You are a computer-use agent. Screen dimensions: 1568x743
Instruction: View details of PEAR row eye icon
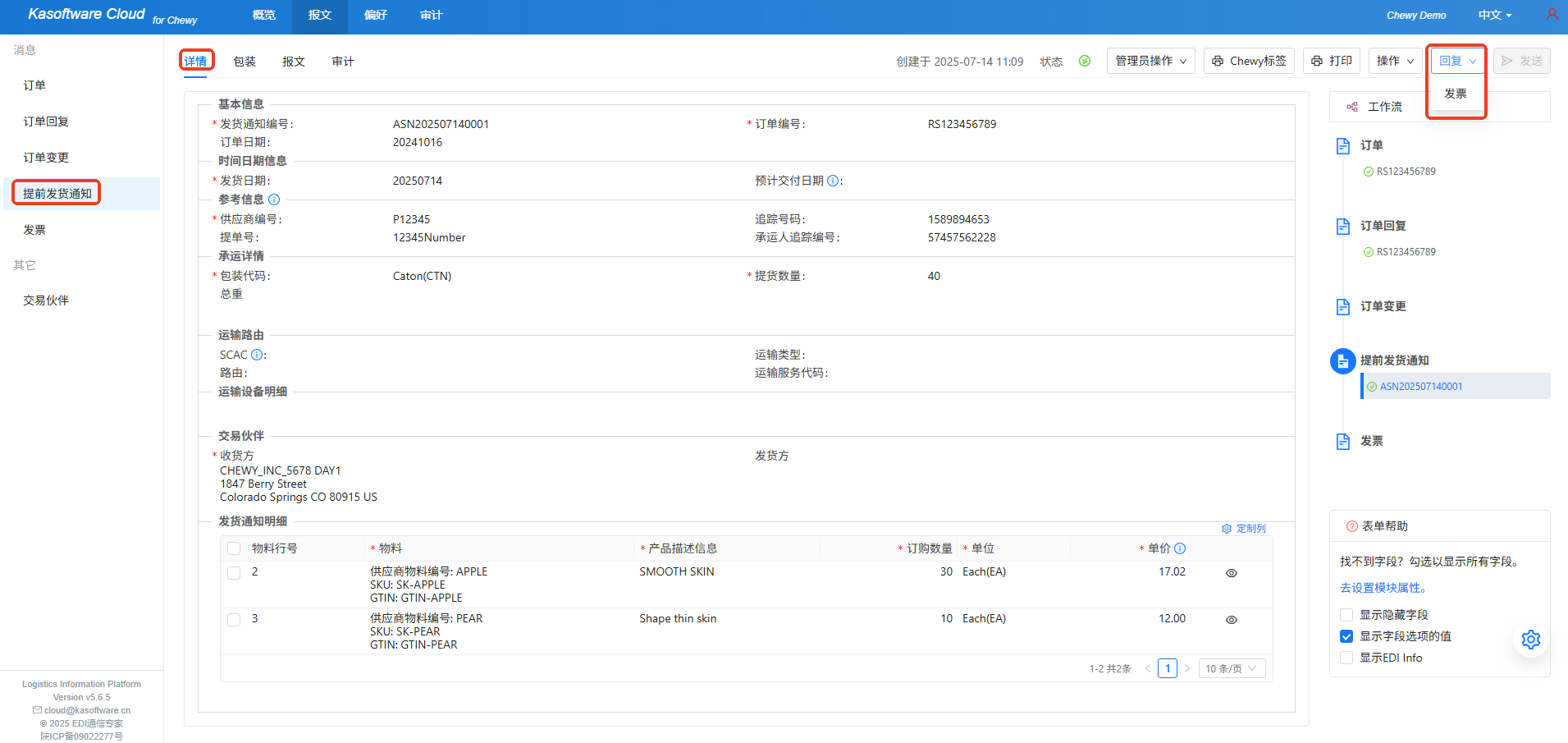click(1232, 620)
